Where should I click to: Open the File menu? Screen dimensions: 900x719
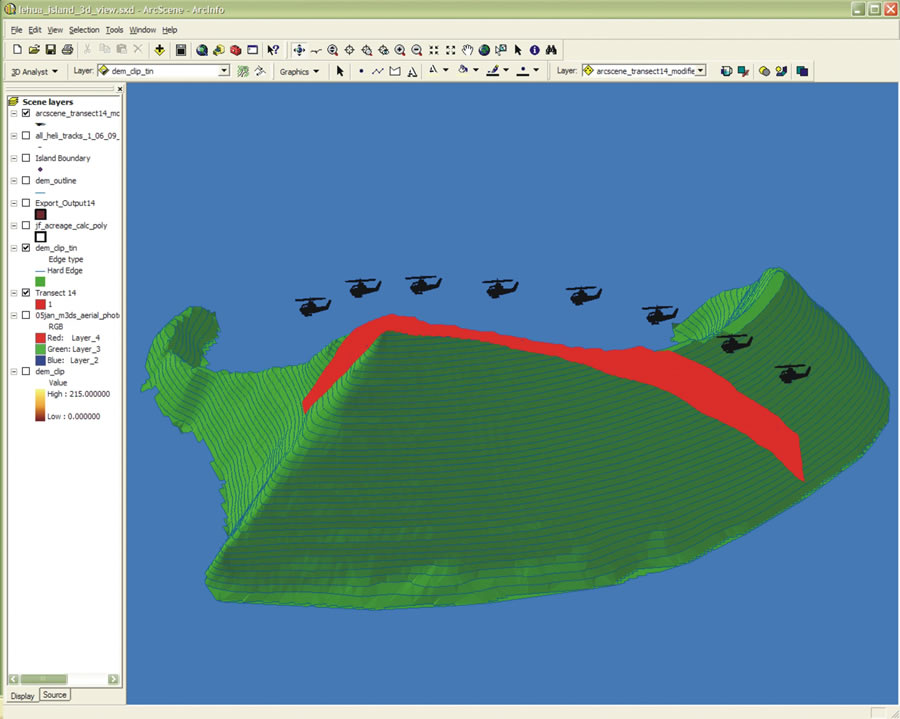point(17,30)
